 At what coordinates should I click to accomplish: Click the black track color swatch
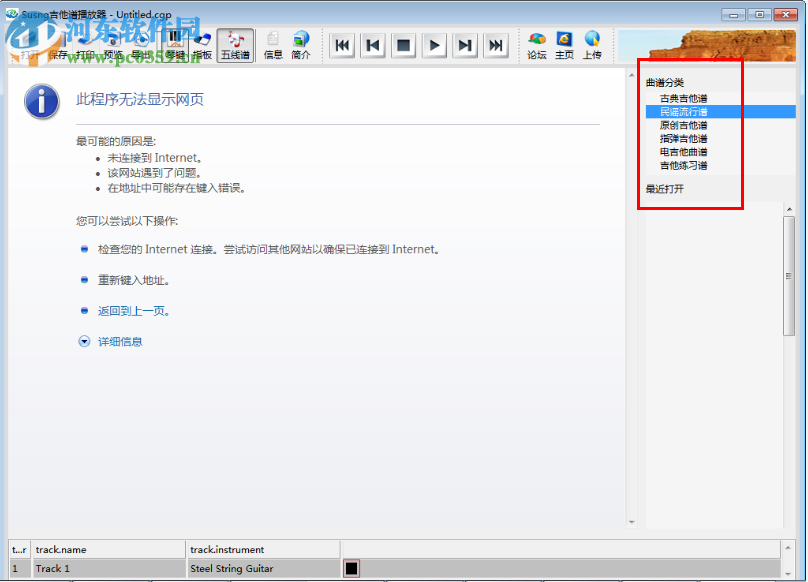tap(350, 567)
